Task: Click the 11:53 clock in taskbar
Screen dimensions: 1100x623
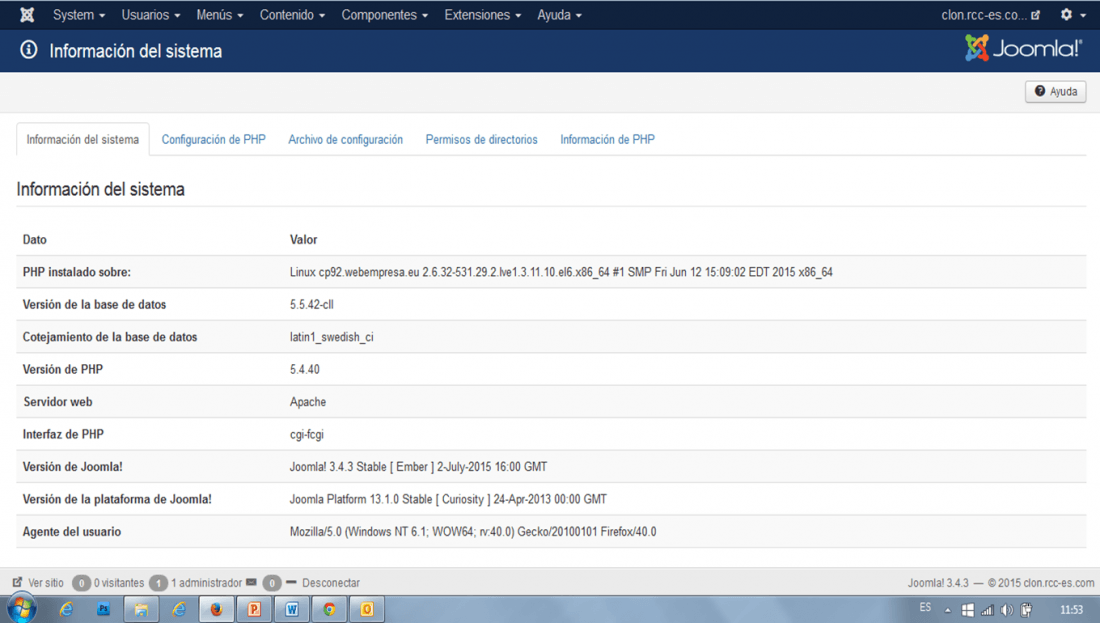Action: coord(1071,610)
